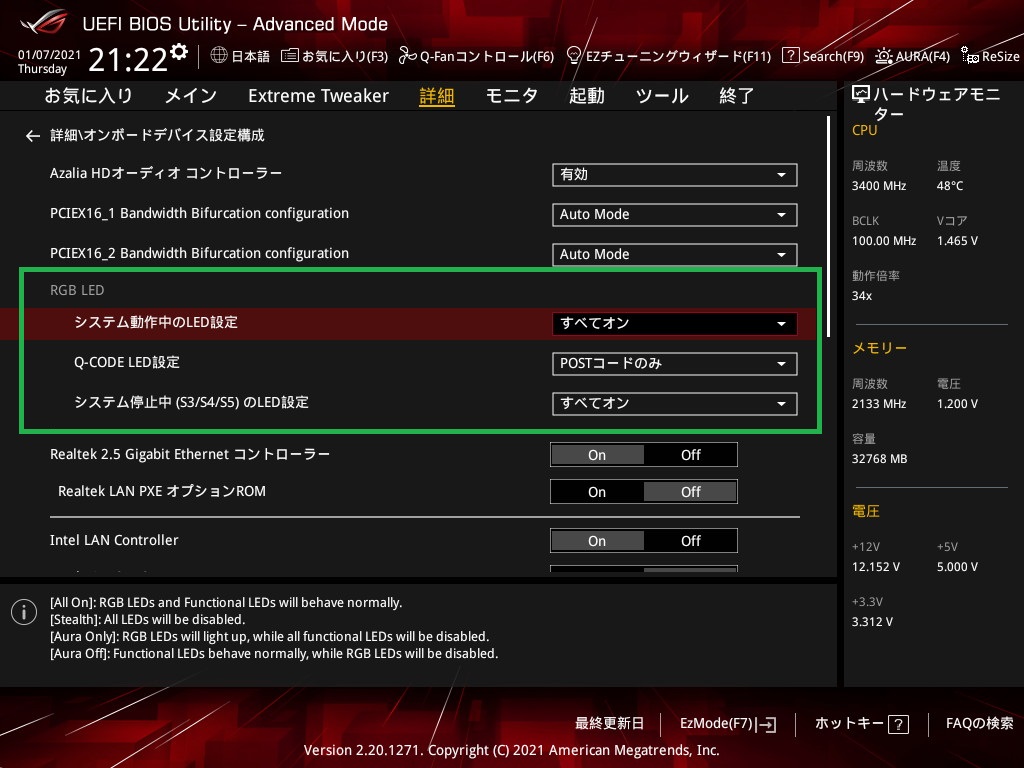Switch to the メイン tab
Screen dimensions: 1024x768
point(191,96)
